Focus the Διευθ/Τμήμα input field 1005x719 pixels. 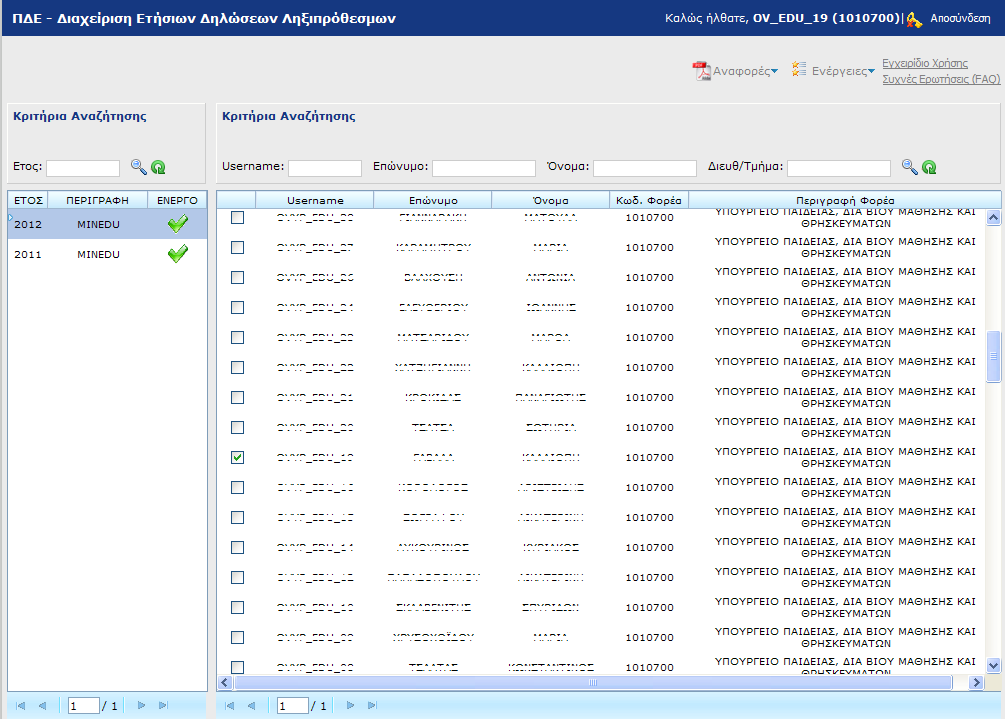pyautogui.click(x=839, y=168)
